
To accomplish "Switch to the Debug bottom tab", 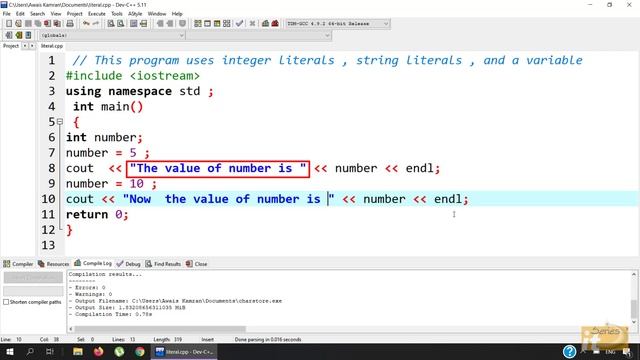I will click(x=129, y=264).
